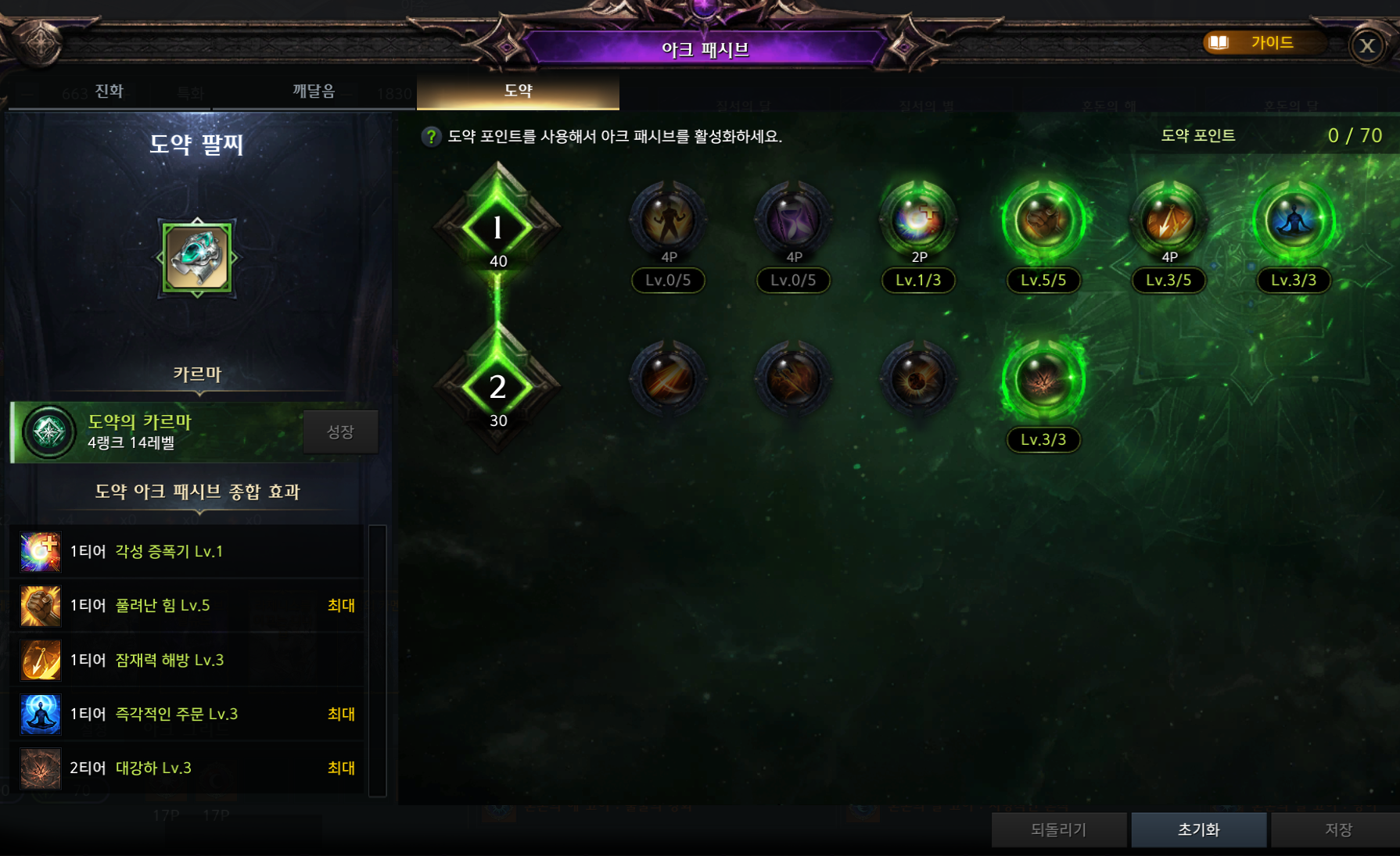Select the second tier-2 locked node icon
Image resolution: width=1400 pixels, height=856 pixels.
point(793,381)
